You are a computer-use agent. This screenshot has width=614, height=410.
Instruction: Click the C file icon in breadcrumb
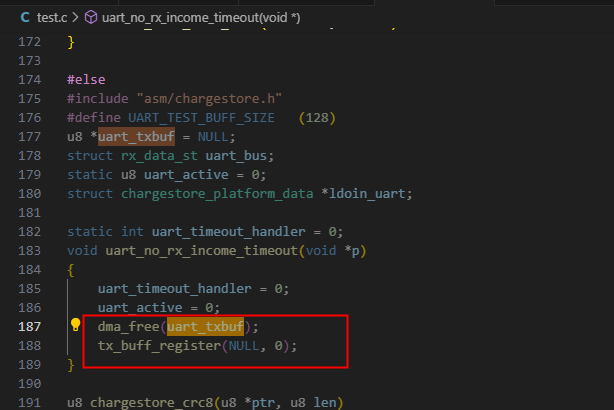tap(25, 17)
